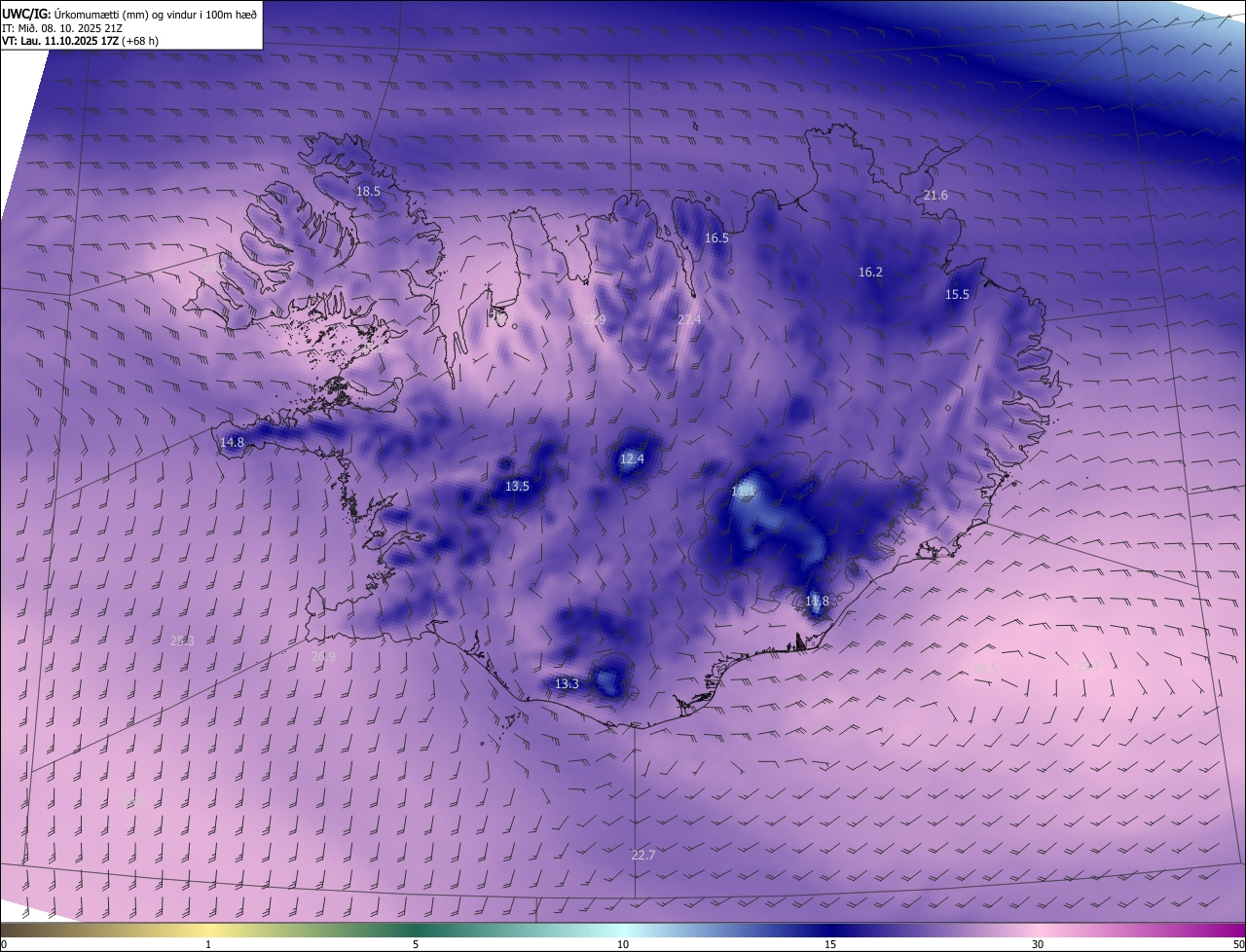Click the 'IT: Mið. 08. 10. 2025 21Z' line

pyautogui.click(x=62, y=27)
